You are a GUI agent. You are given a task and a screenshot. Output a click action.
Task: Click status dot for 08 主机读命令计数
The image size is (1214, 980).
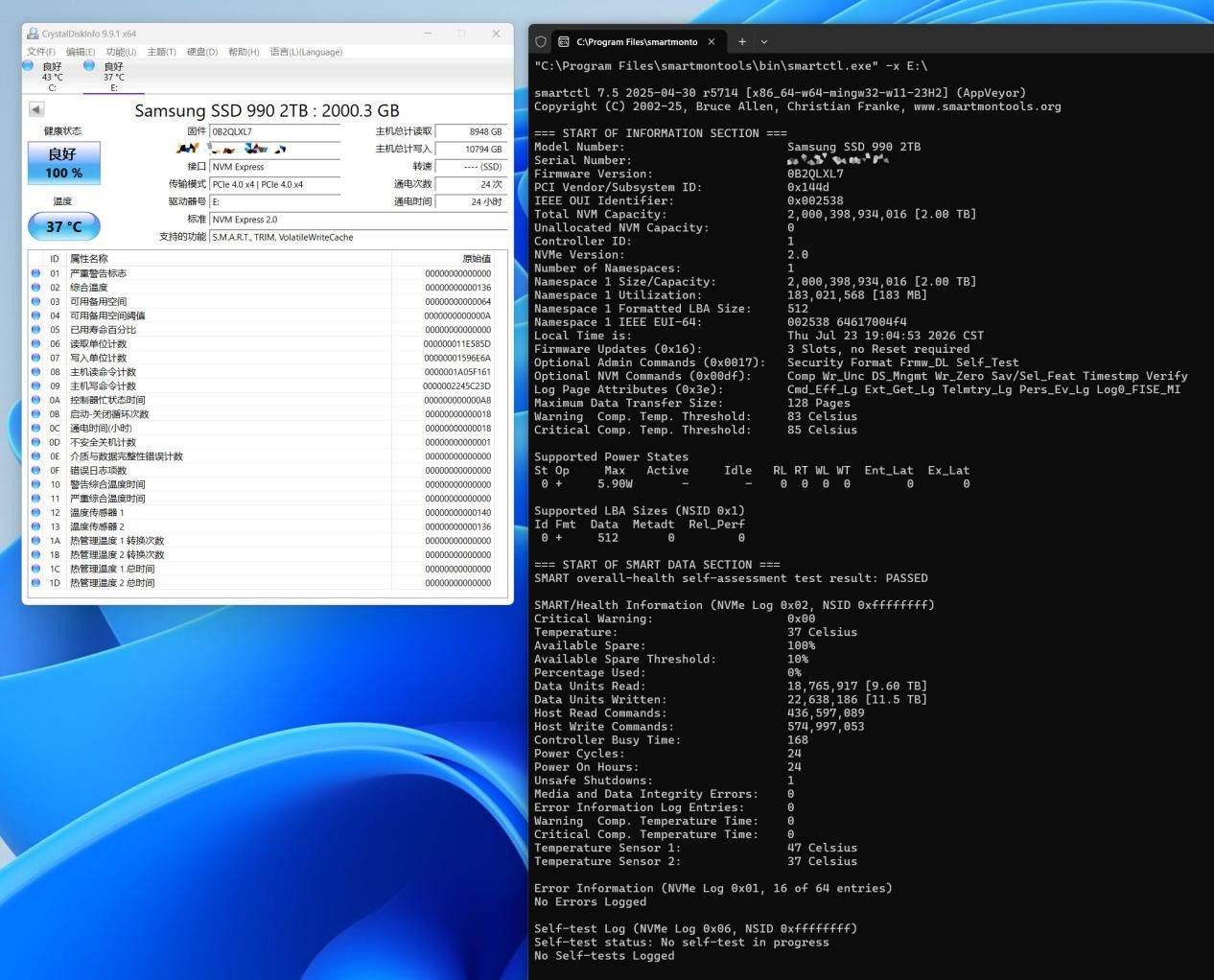coord(36,372)
